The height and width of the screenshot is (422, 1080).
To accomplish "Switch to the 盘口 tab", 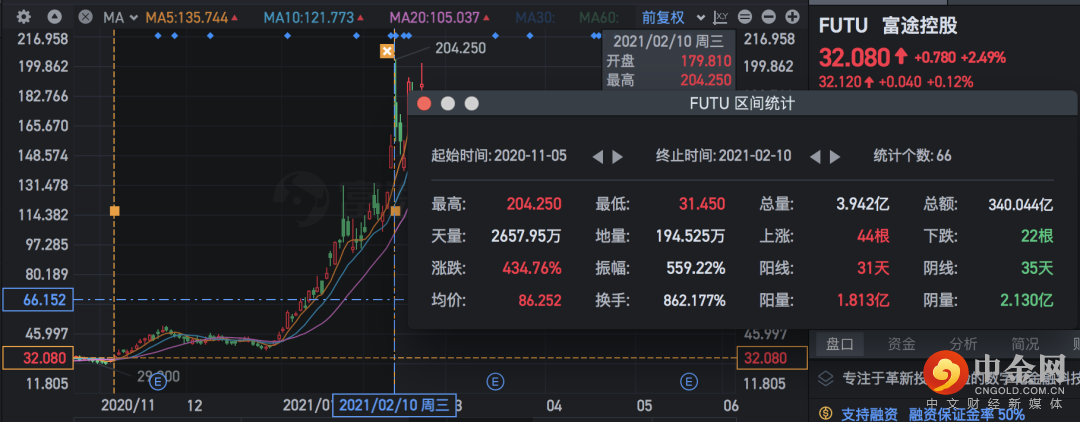I will 840,344.
